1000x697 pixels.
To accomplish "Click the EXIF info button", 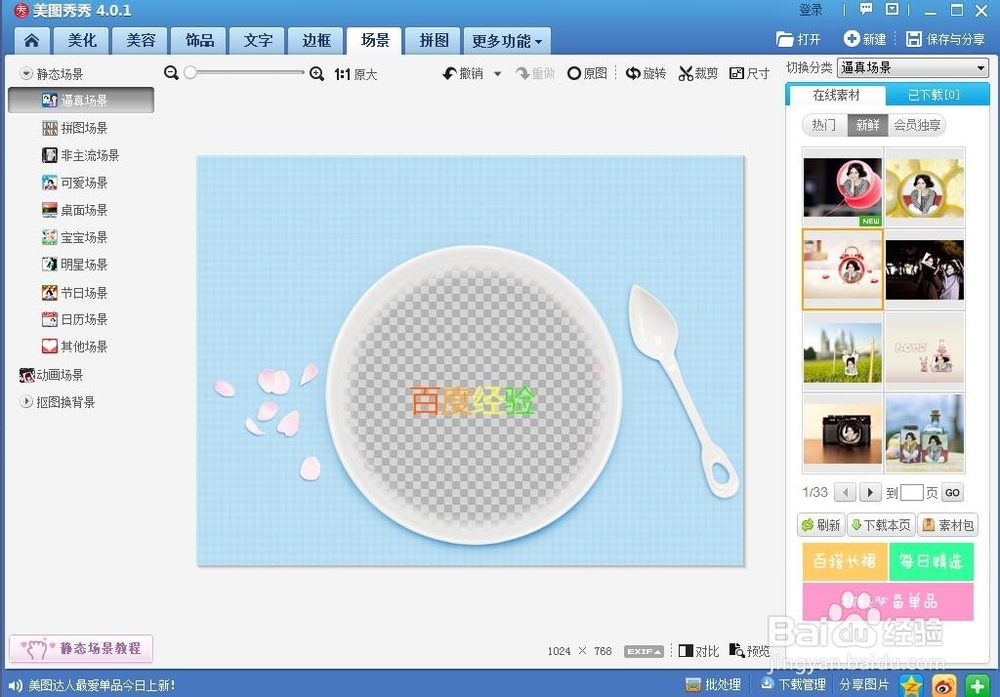I will coord(643,651).
